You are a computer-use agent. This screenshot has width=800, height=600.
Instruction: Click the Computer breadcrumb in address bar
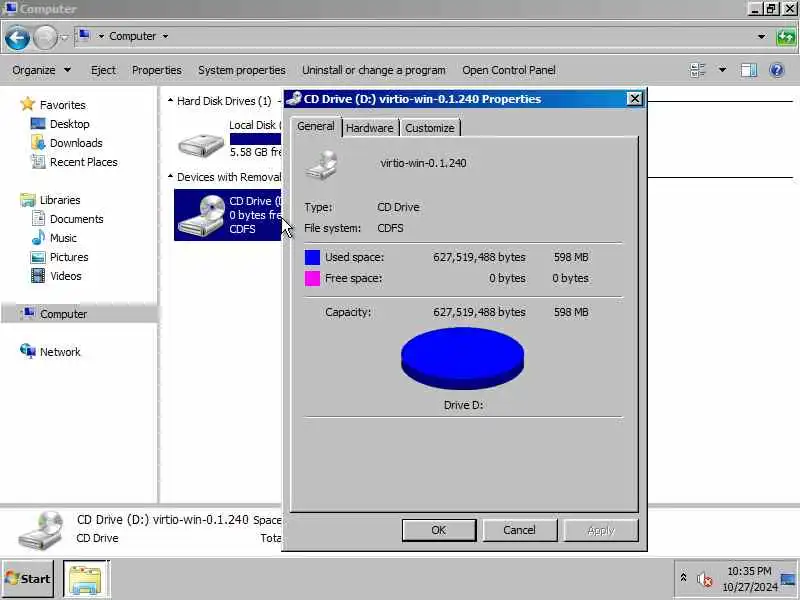coord(132,36)
